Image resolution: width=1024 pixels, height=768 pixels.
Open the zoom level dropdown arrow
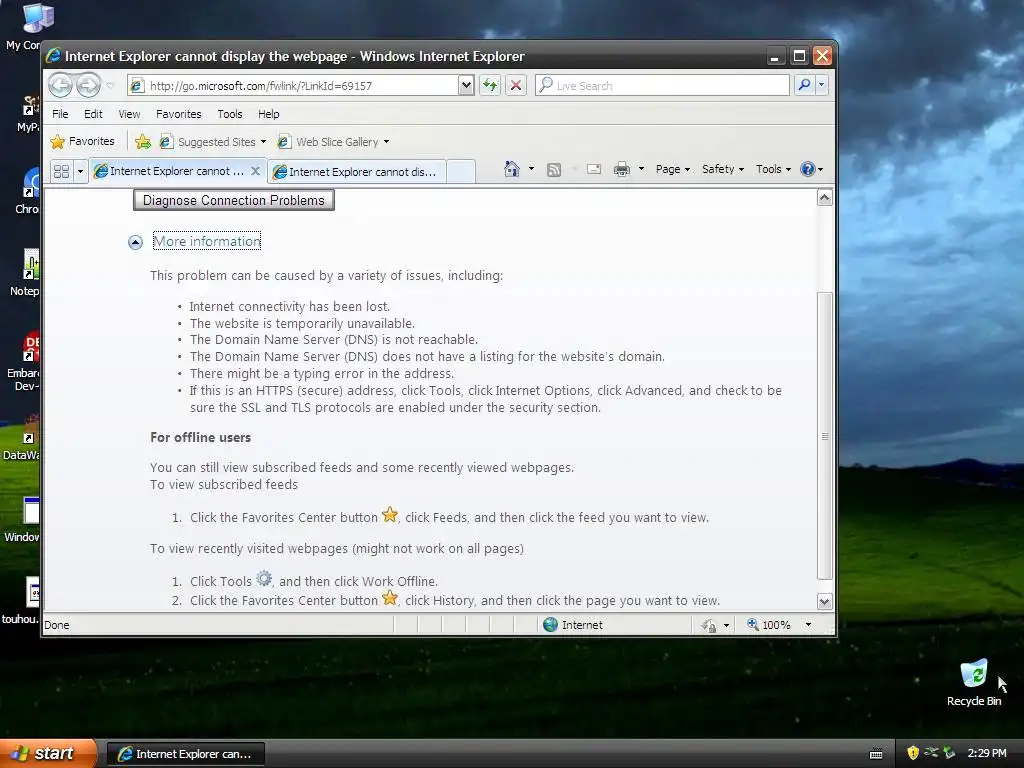coord(808,625)
